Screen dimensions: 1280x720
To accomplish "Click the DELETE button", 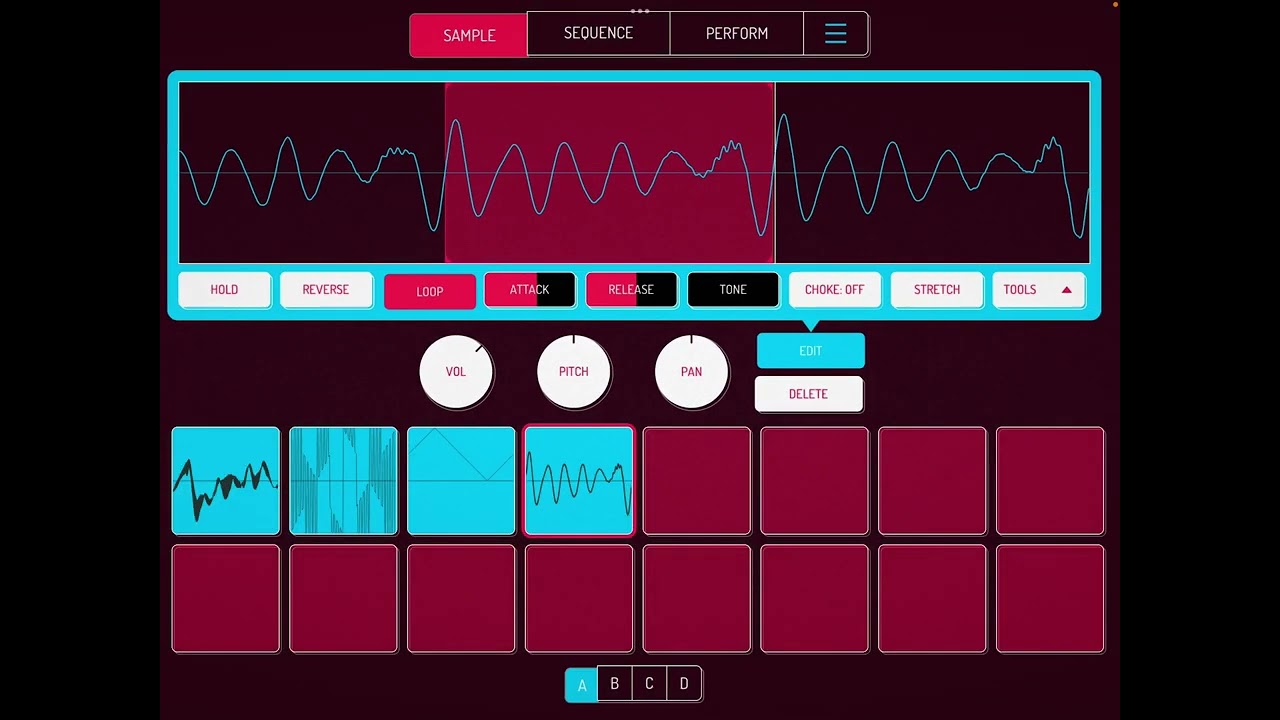I will (809, 394).
